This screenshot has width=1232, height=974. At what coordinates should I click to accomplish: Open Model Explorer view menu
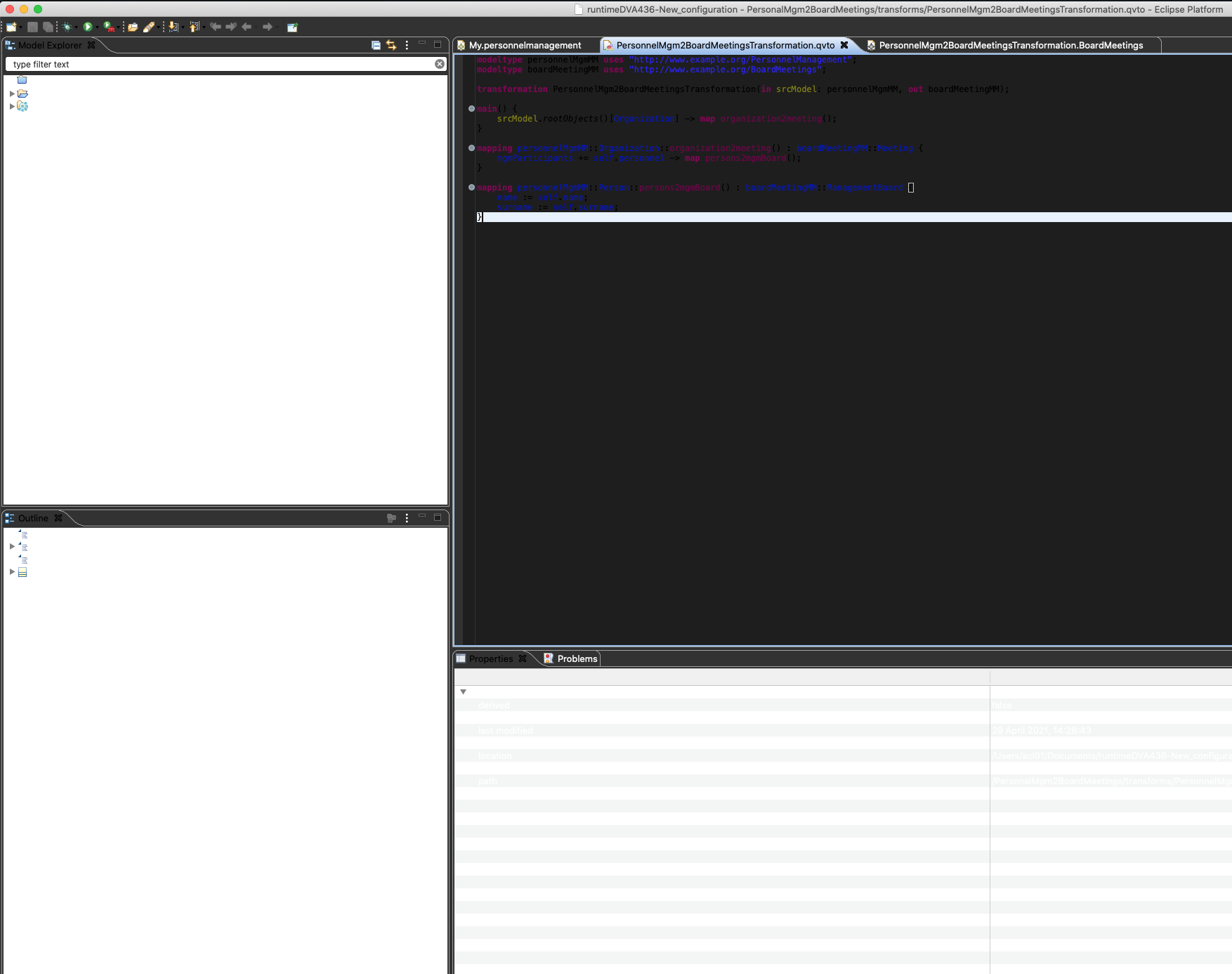pos(407,45)
